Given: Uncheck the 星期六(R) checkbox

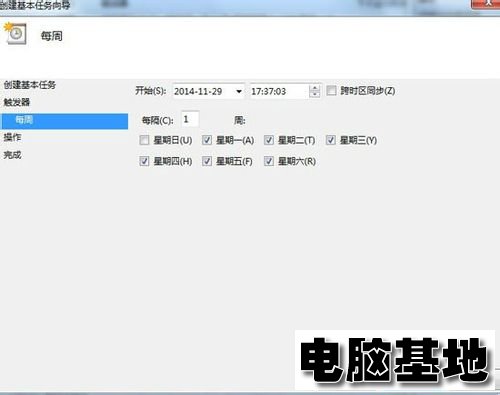Looking at the screenshot, I should [269, 161].
